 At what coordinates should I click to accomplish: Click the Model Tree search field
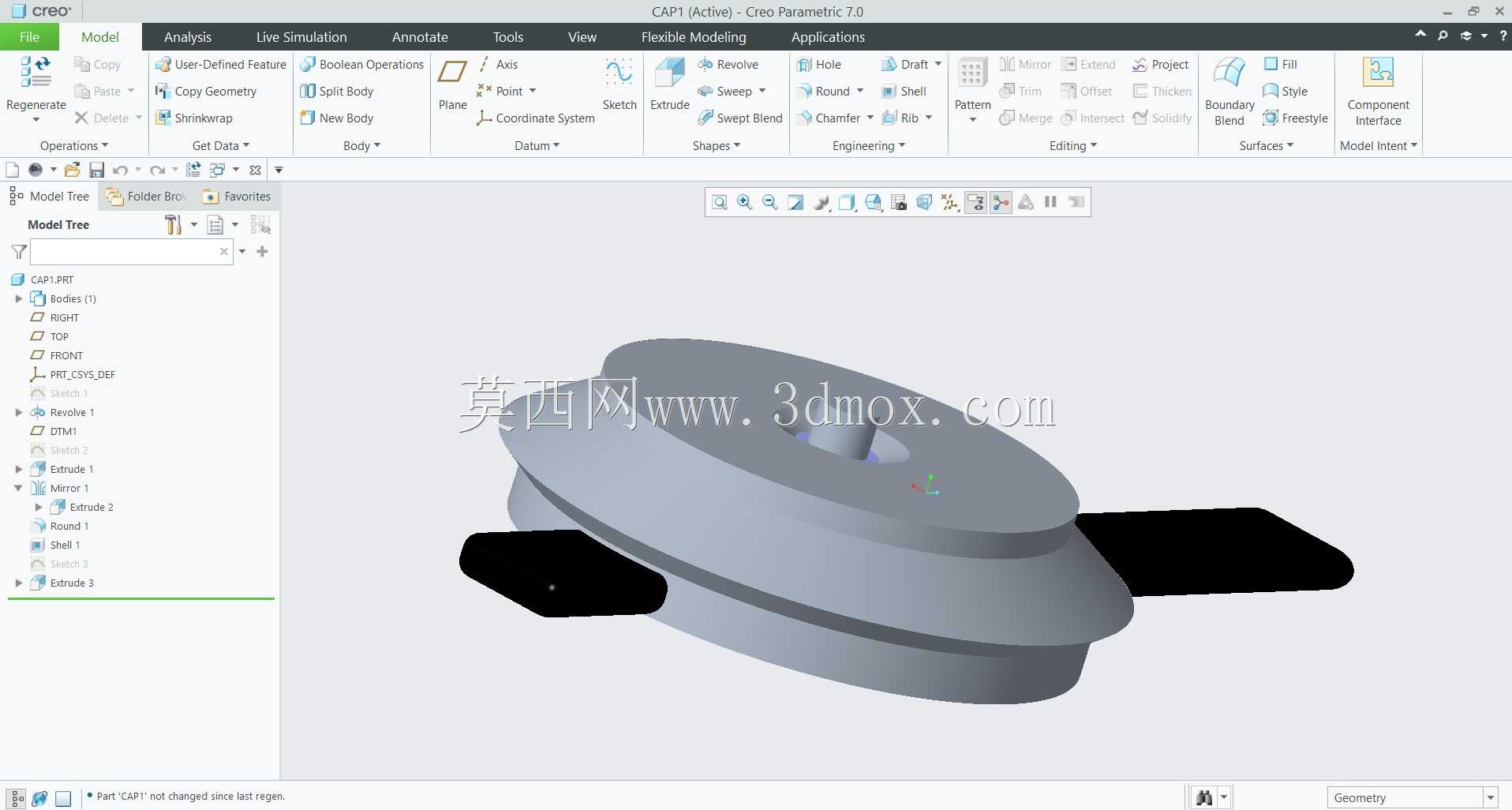pyautogui.click(x=131, y=252)
